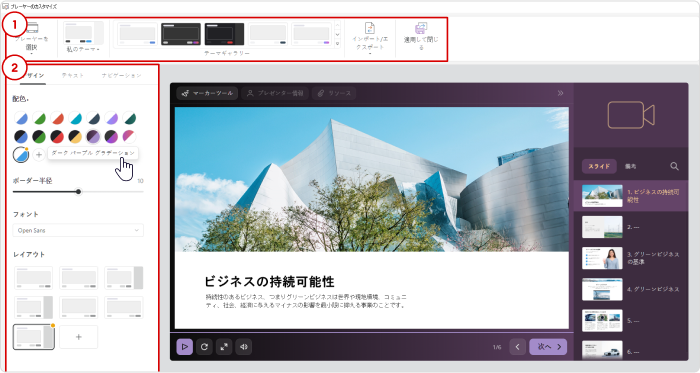Select the dark gallery theme with purple accent
700x373 pixels.
click(181, 34)
